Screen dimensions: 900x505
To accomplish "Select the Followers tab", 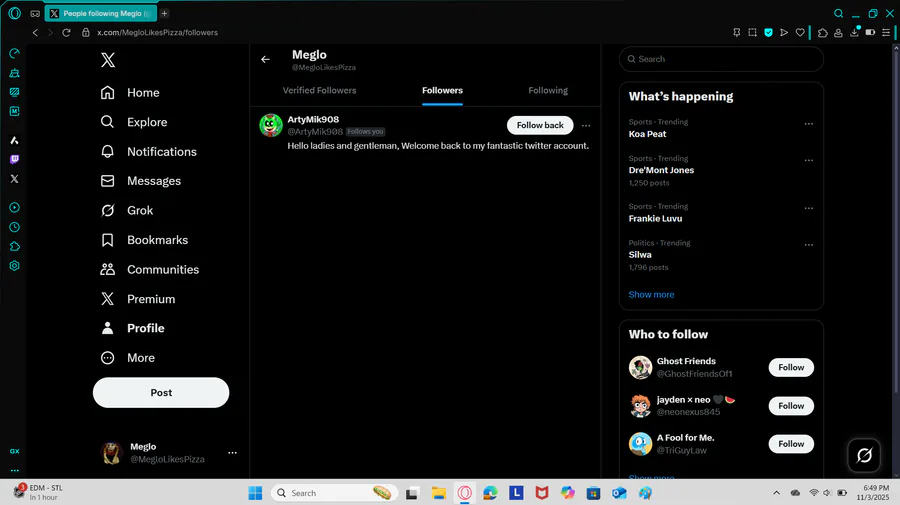I will (x=442, y=90).
